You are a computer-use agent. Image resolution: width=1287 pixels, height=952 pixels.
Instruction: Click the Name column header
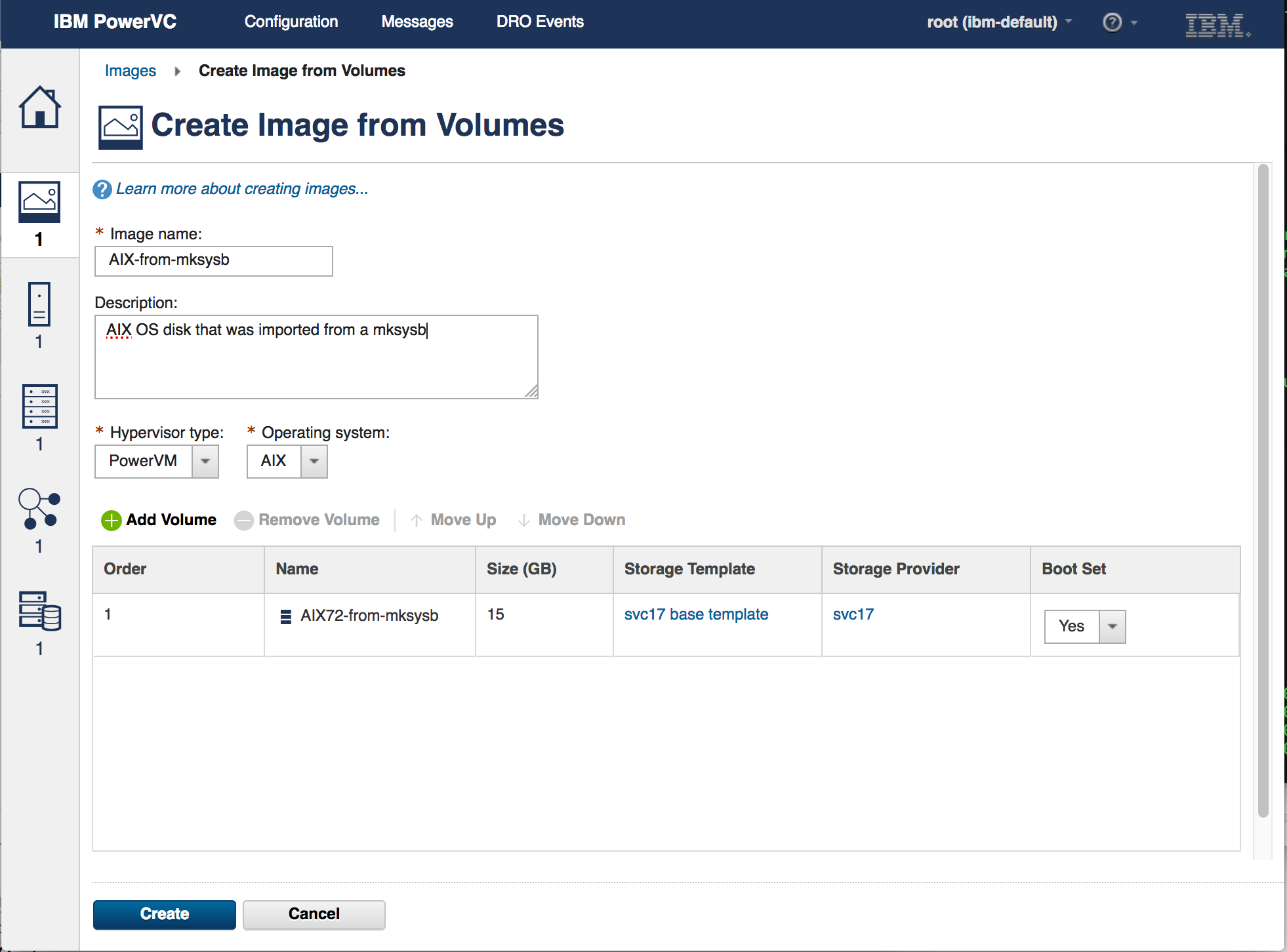click(370, 569)
